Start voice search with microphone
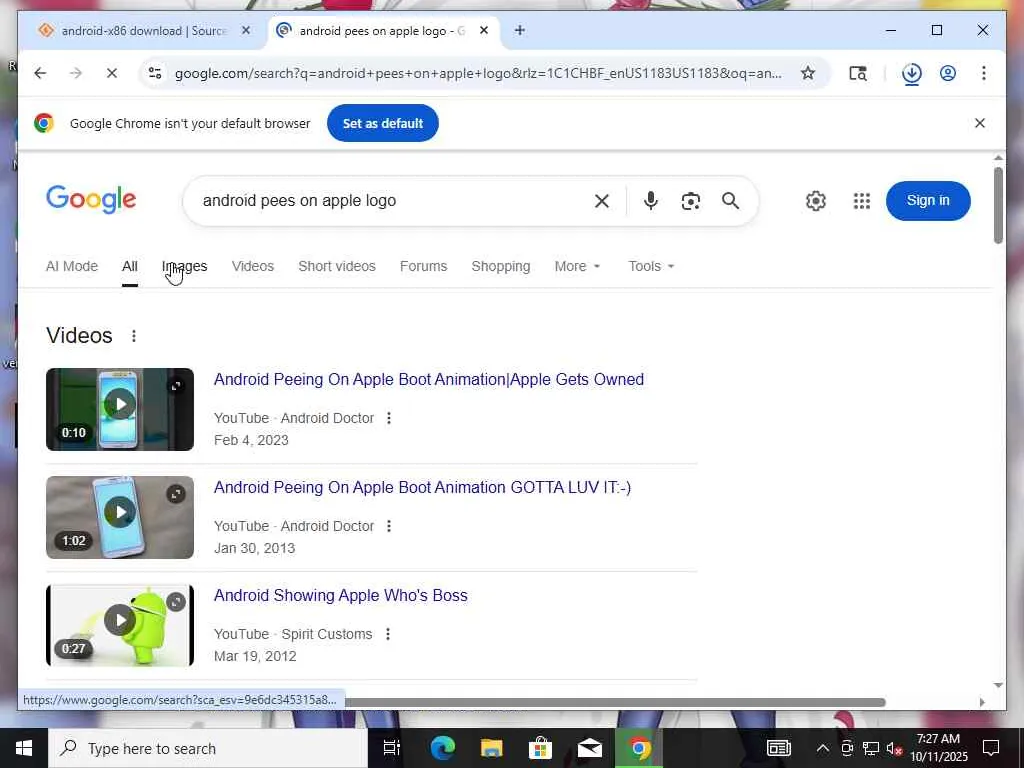Image resolution: width=1024 pixels, height=768 pixels. tap(650, 200)
